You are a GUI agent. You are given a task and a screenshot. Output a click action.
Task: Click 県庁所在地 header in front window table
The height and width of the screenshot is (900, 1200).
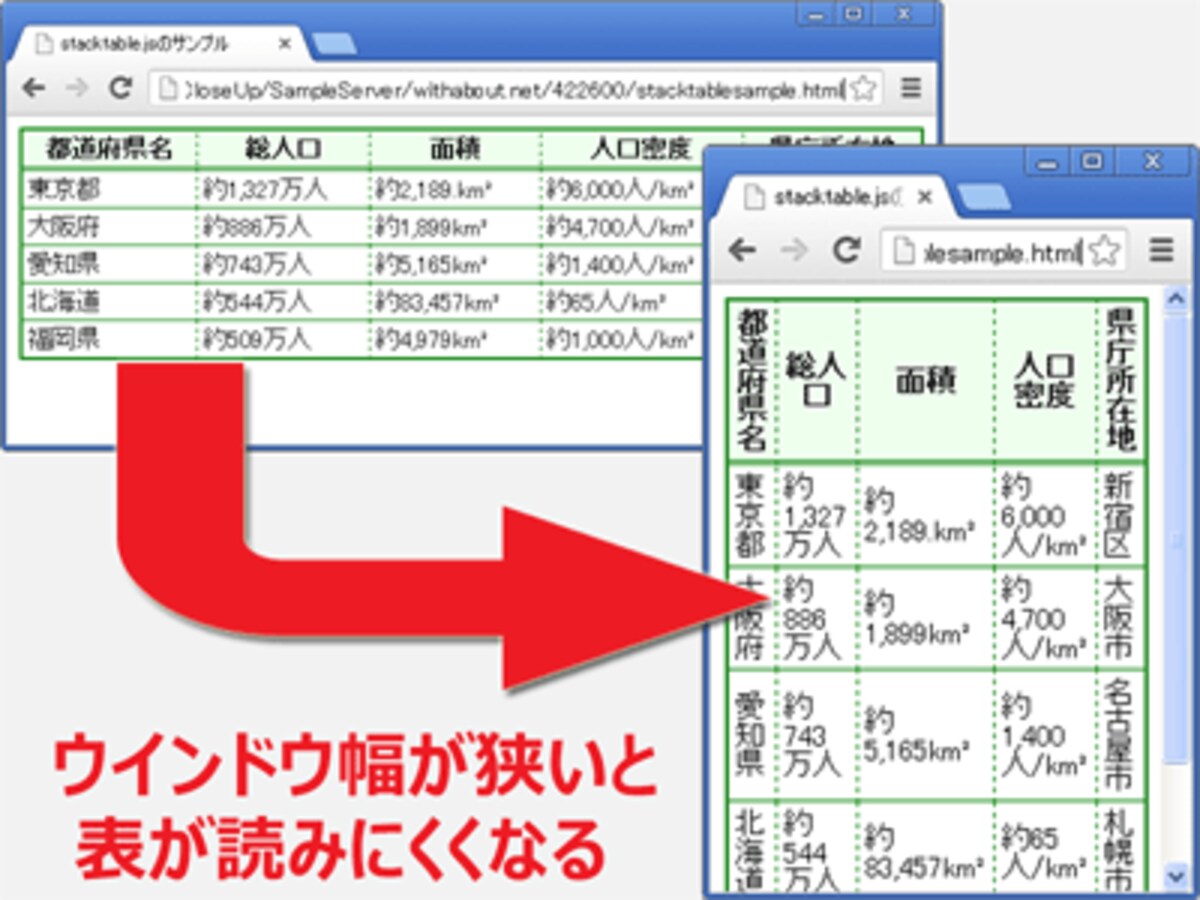(x=1121, y=380)
